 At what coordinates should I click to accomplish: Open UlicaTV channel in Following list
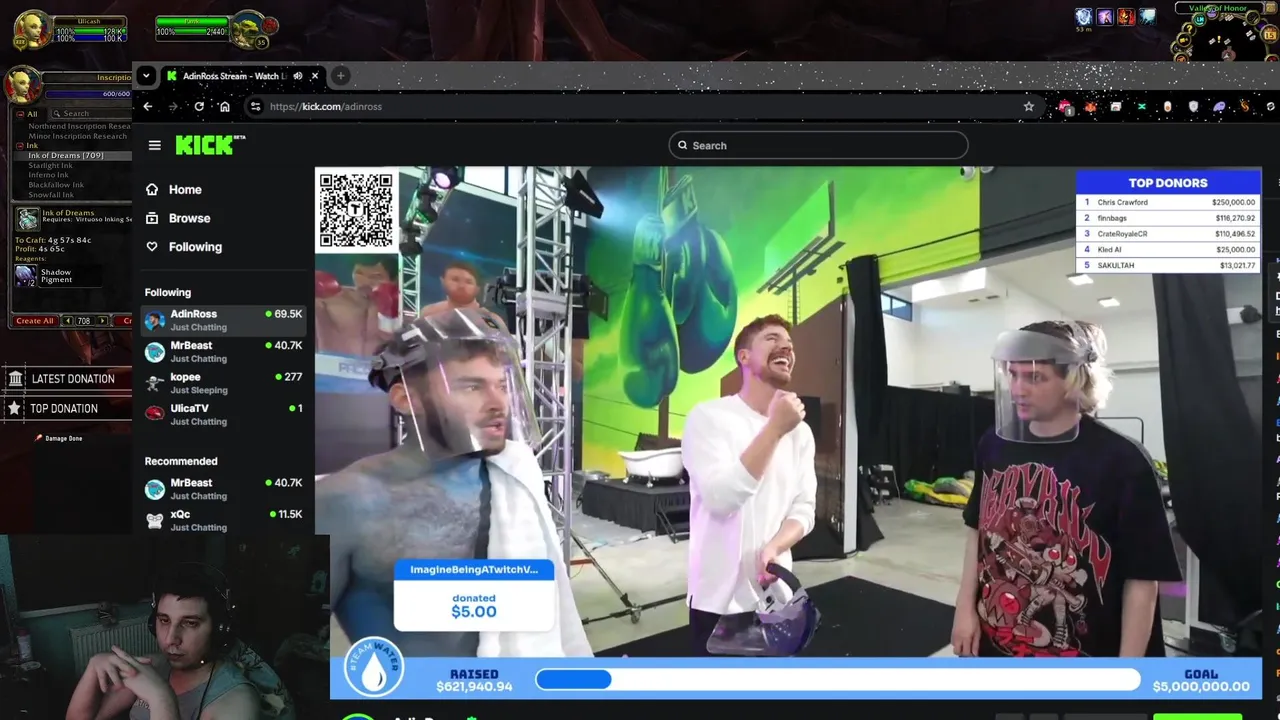(x=223, y=414)
